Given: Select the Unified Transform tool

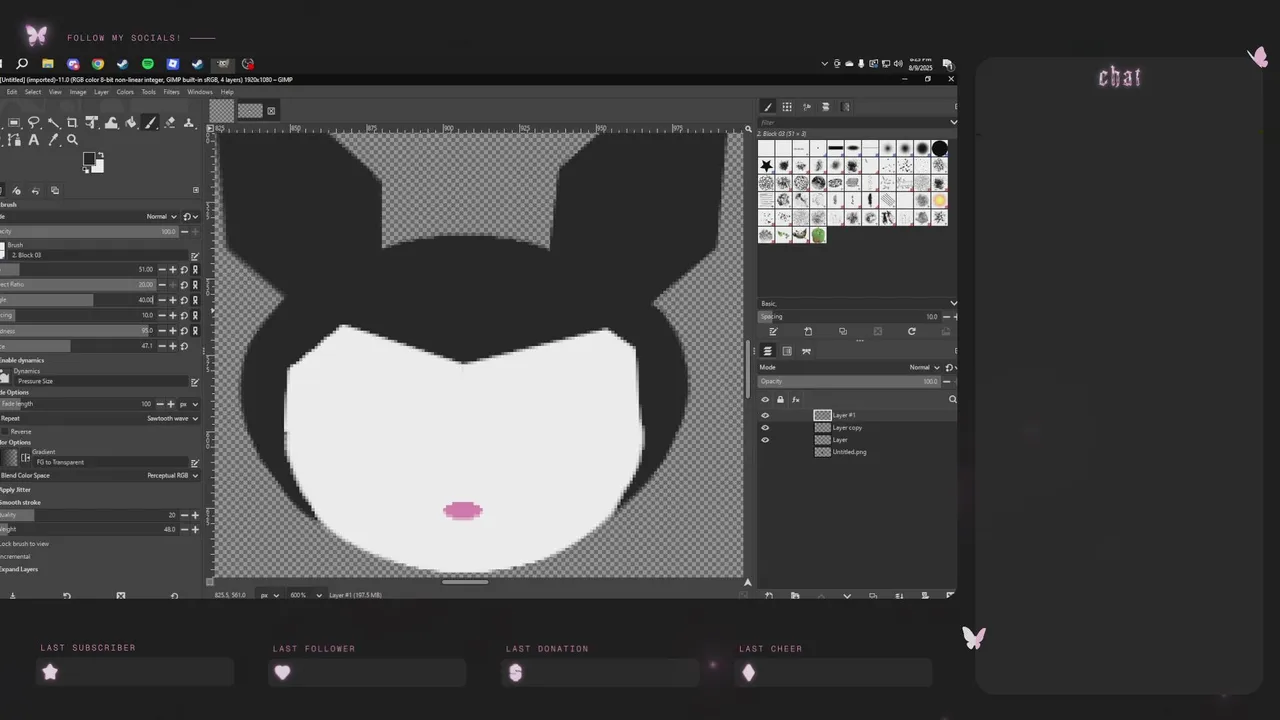Looking at the screenshot, I should click(x=92, y=122).
